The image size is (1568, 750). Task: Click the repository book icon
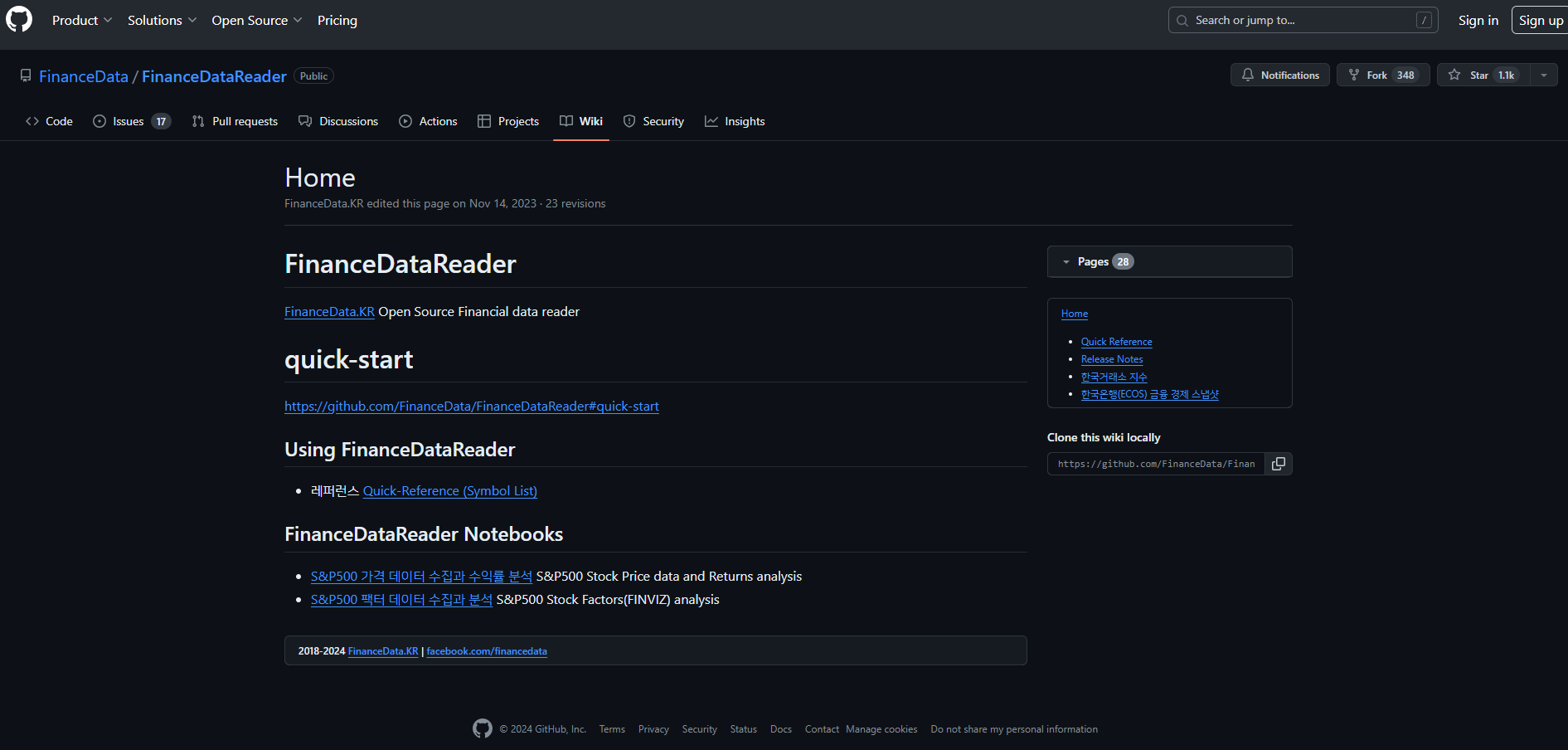pos(26,76)
